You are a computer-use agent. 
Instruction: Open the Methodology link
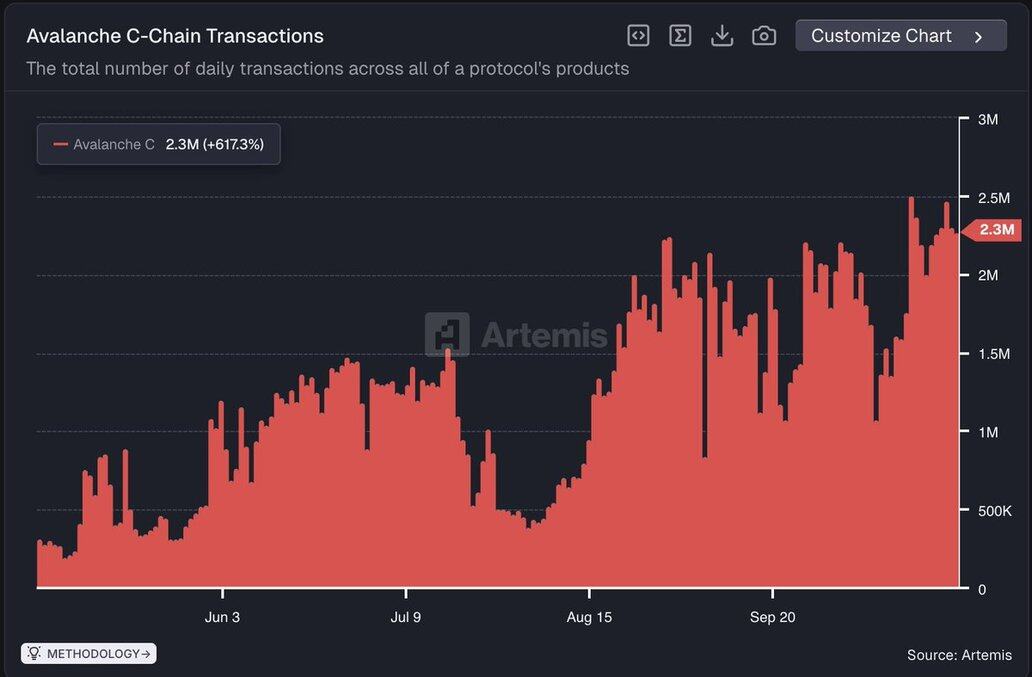(98, 654)
